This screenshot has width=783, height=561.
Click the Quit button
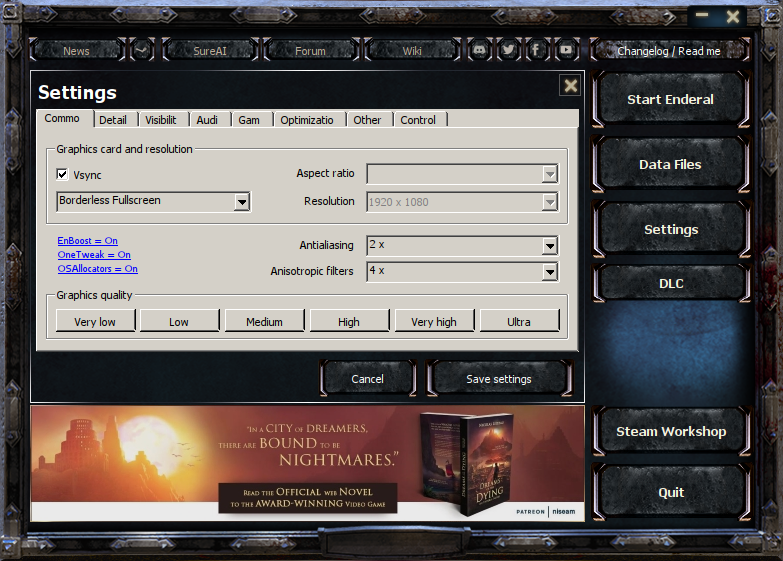(x=671, y=492)
